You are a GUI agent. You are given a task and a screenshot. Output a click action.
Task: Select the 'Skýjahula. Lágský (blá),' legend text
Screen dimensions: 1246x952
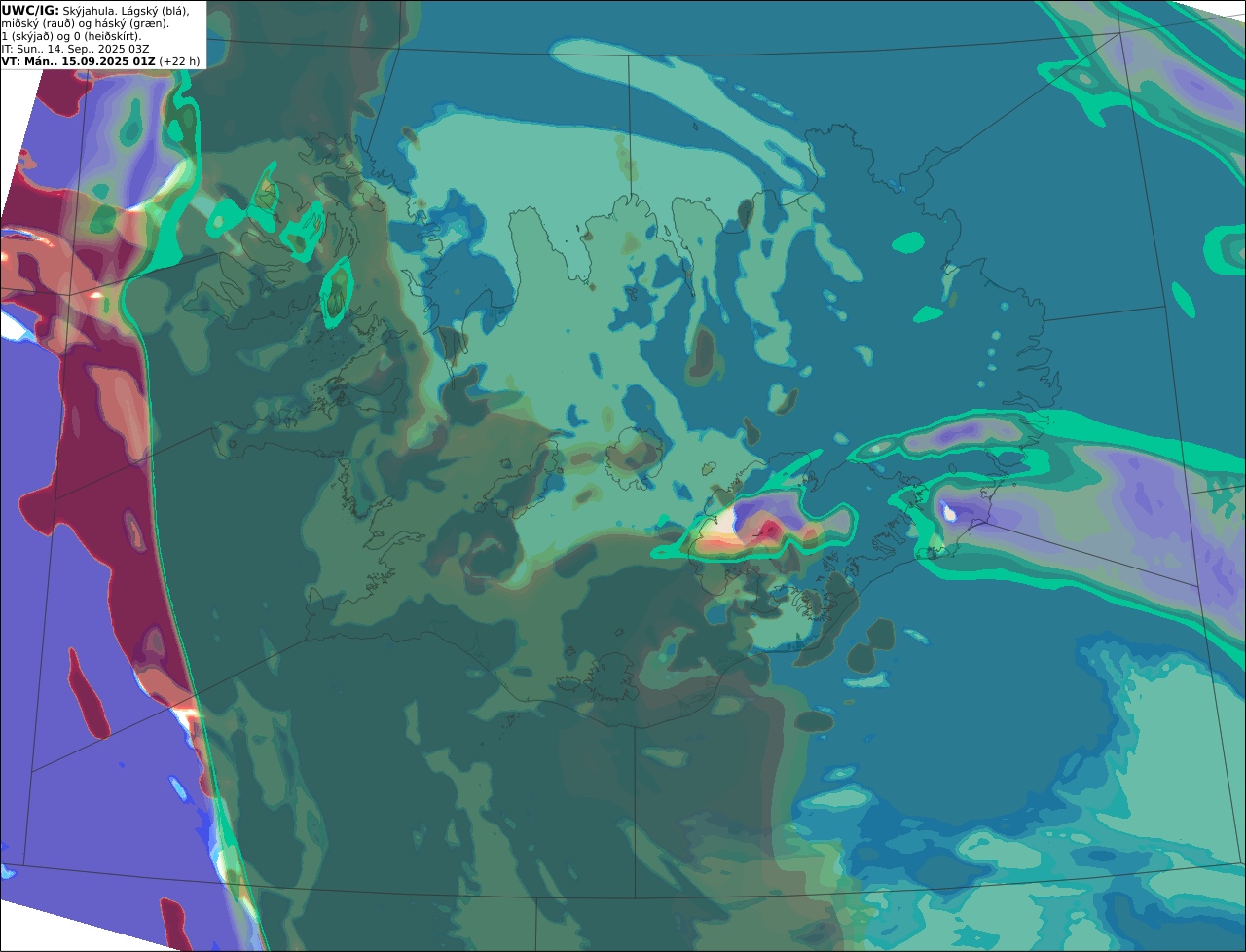coord(126,11)
